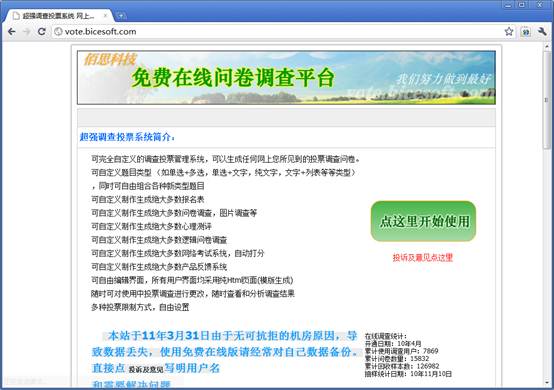Click the small 投诉及意见 link in the notice
Screen dimensions: 554x390
[146, 370]
